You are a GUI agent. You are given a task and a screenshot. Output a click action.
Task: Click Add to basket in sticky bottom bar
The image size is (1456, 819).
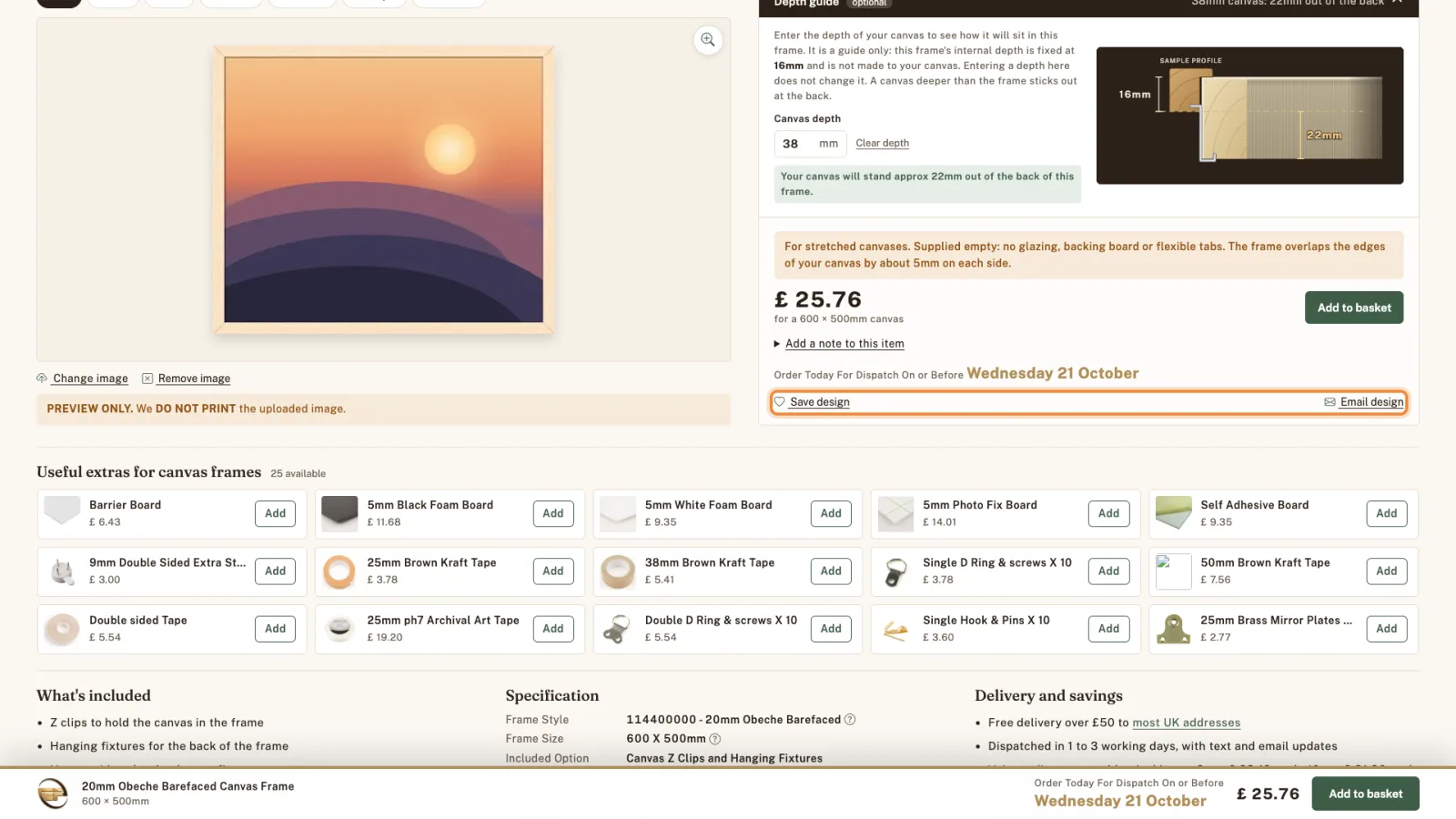[x=1365, y=794]
